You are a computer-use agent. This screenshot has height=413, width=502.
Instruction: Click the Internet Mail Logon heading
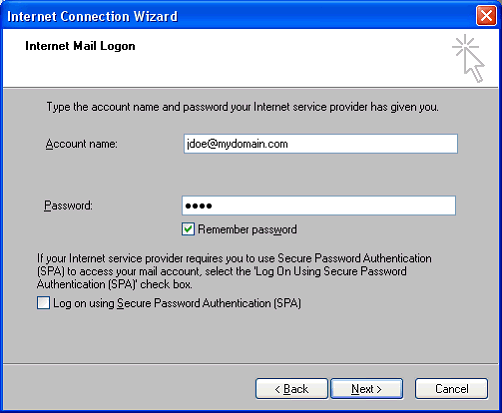(80, 46)
